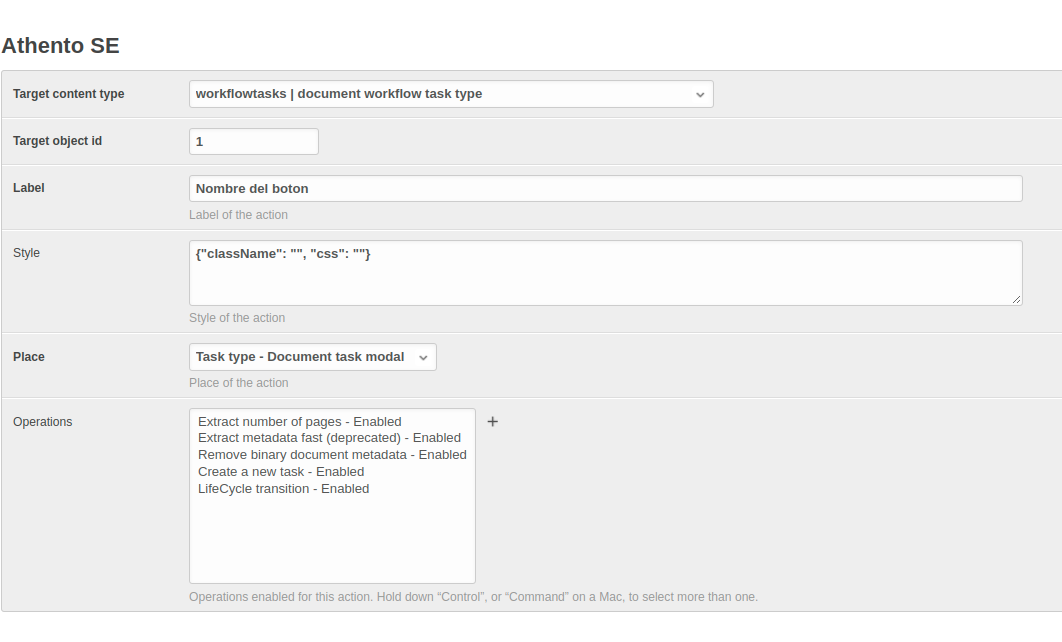The width and height of the screenshot is (1062, 642).
Task: Select "Create a new task - Enabled" operation
Action: [281, 472]
